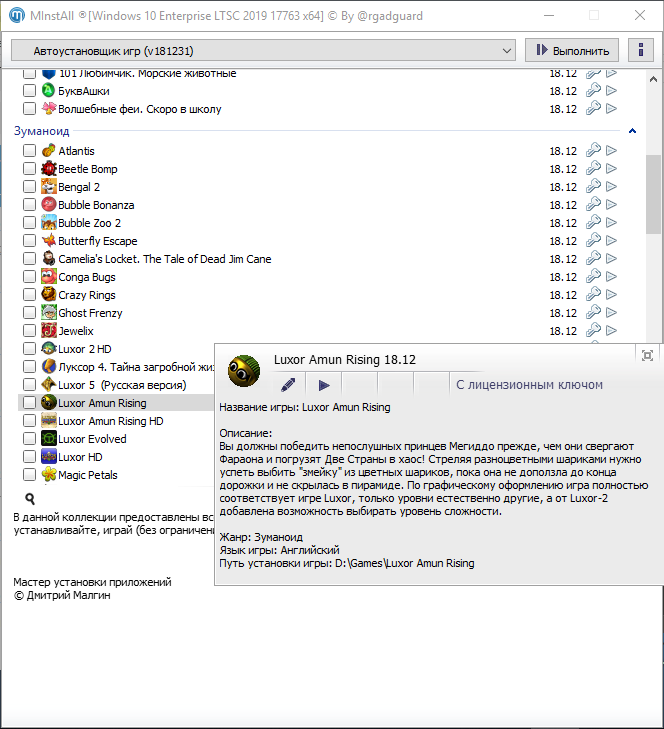Check the Atlantis checkbox

29,151
